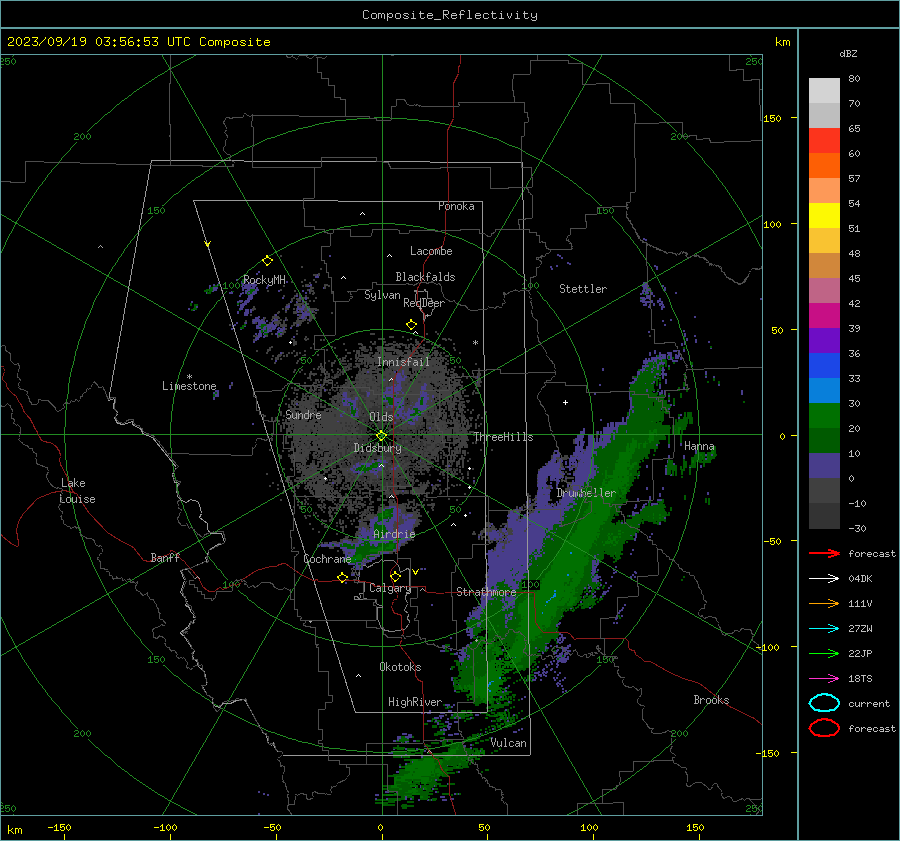The width and height of the screenshot is (900, 841).
Task: Click the Brooks label
Action: (711, 700)
